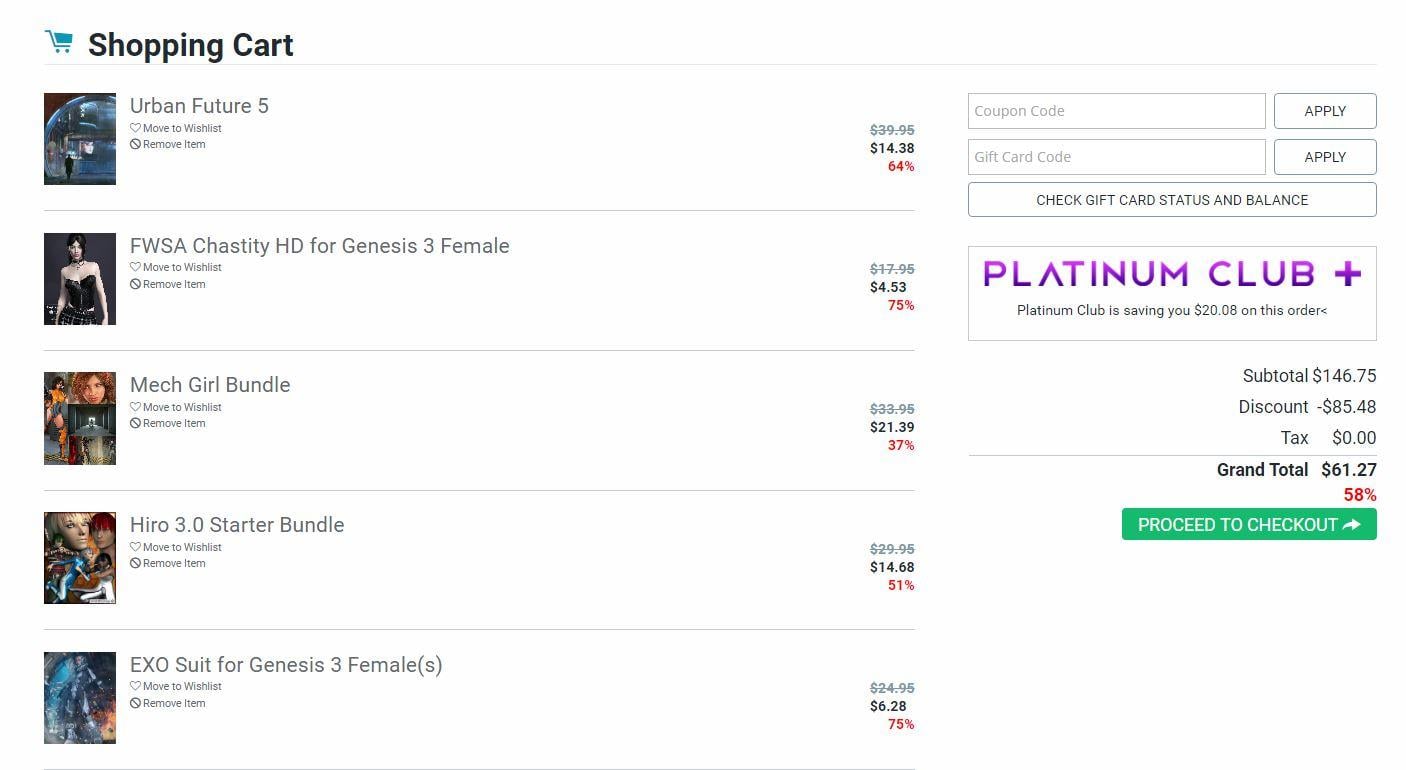Open the Platinum Club banner
The image size is (1406, 770).
(x=1172, y=293)
